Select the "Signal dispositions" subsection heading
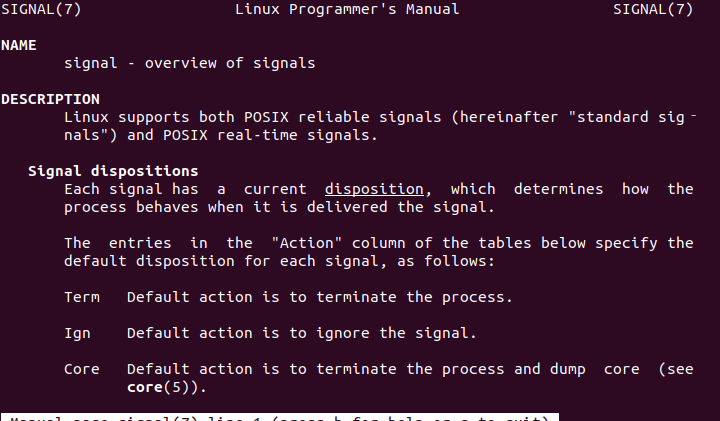 (113, 171)
